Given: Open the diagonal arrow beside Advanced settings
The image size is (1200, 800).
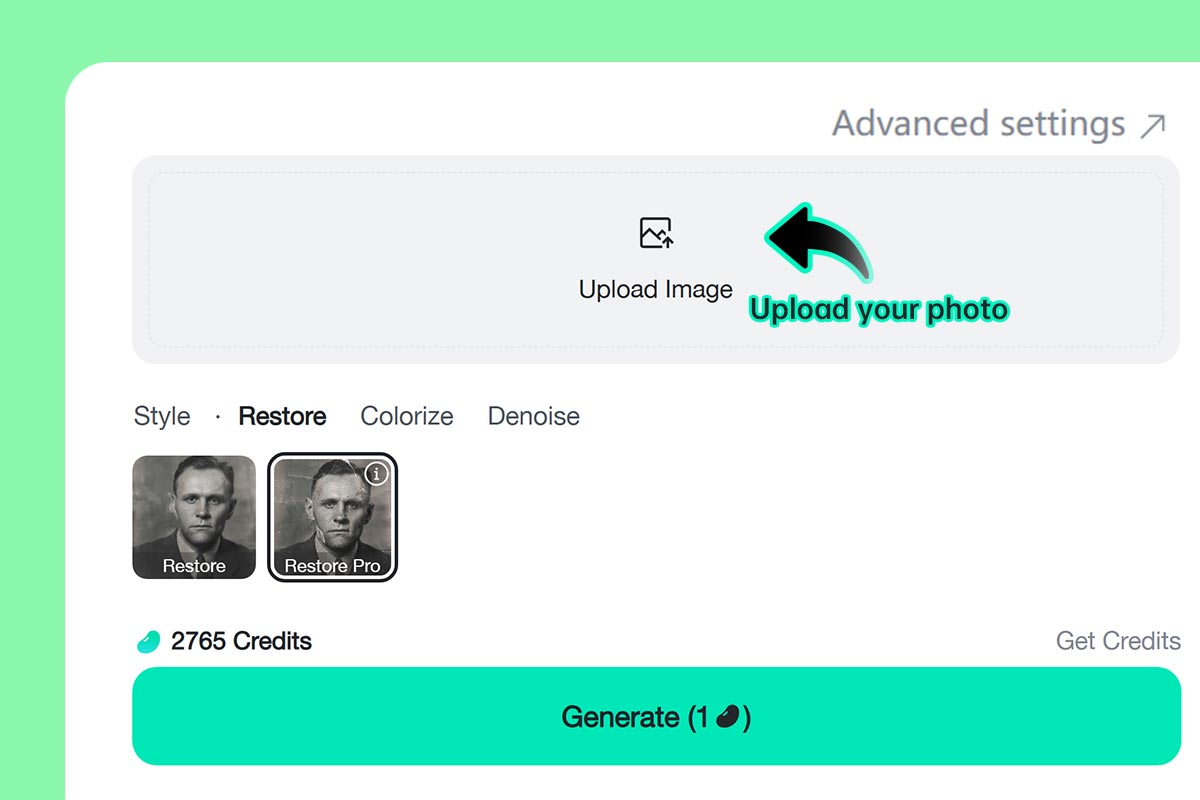Looking at the screenshot, I should coord(1153,125).
